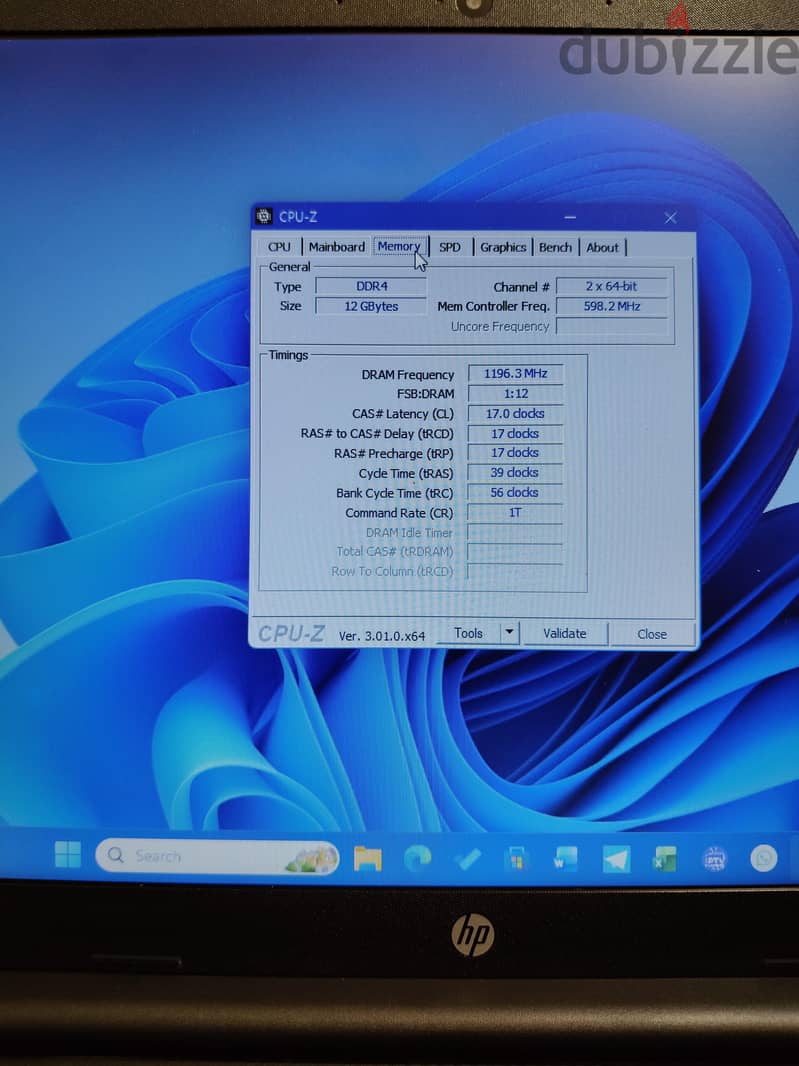Click the 1:12 FSB:DRAM value

click(515, 394)
